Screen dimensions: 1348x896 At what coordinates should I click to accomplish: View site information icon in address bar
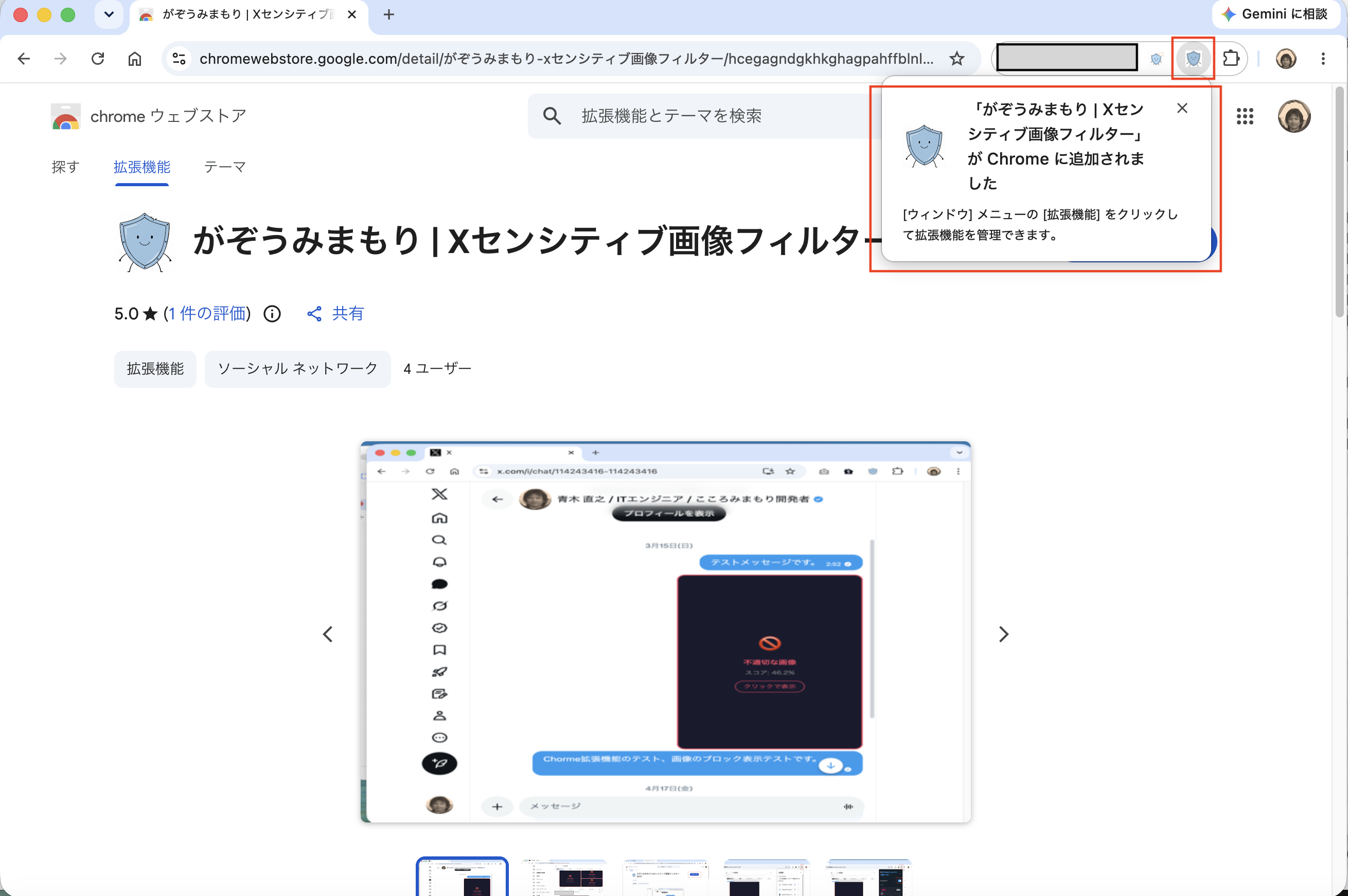coord(179,58)
